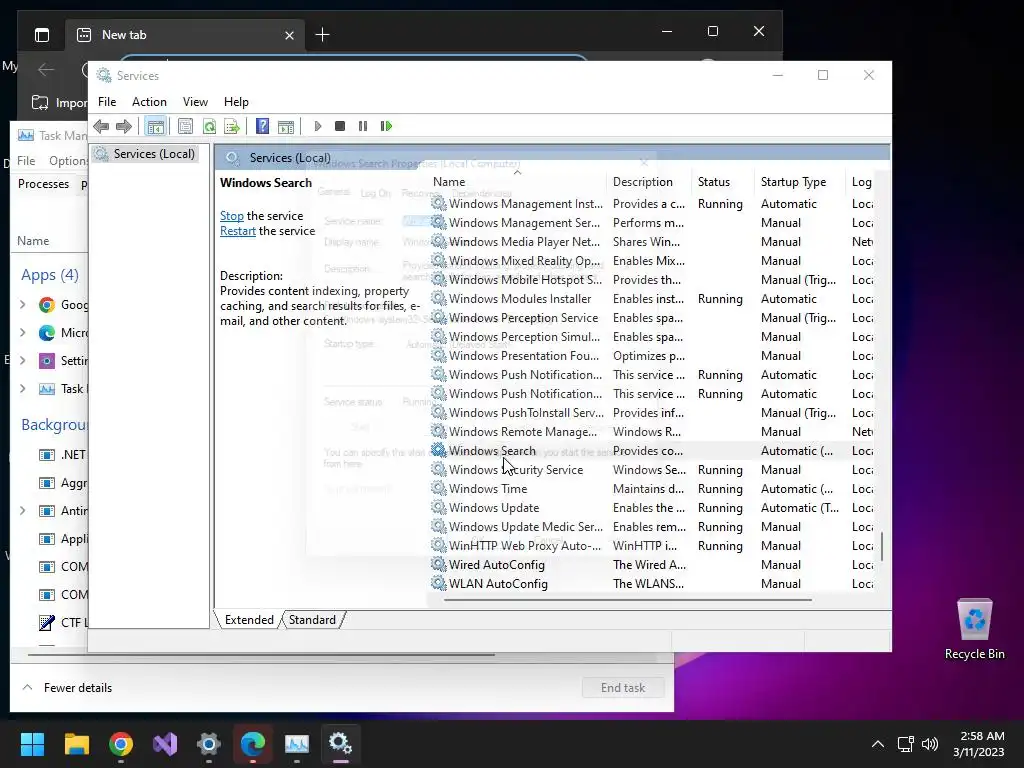Viewport: 1024px width, 768px height.
Task: Show hidden icons in system tray
Action: (x=878, y=744)
